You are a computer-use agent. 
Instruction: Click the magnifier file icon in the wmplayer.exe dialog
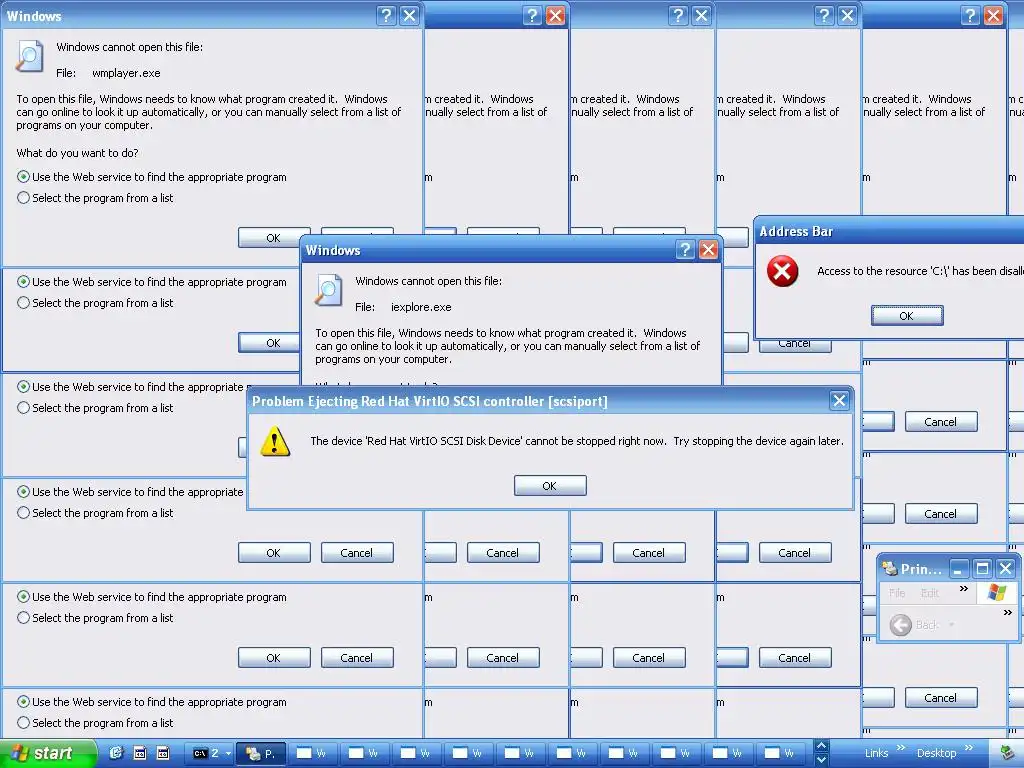click(29, 56)
